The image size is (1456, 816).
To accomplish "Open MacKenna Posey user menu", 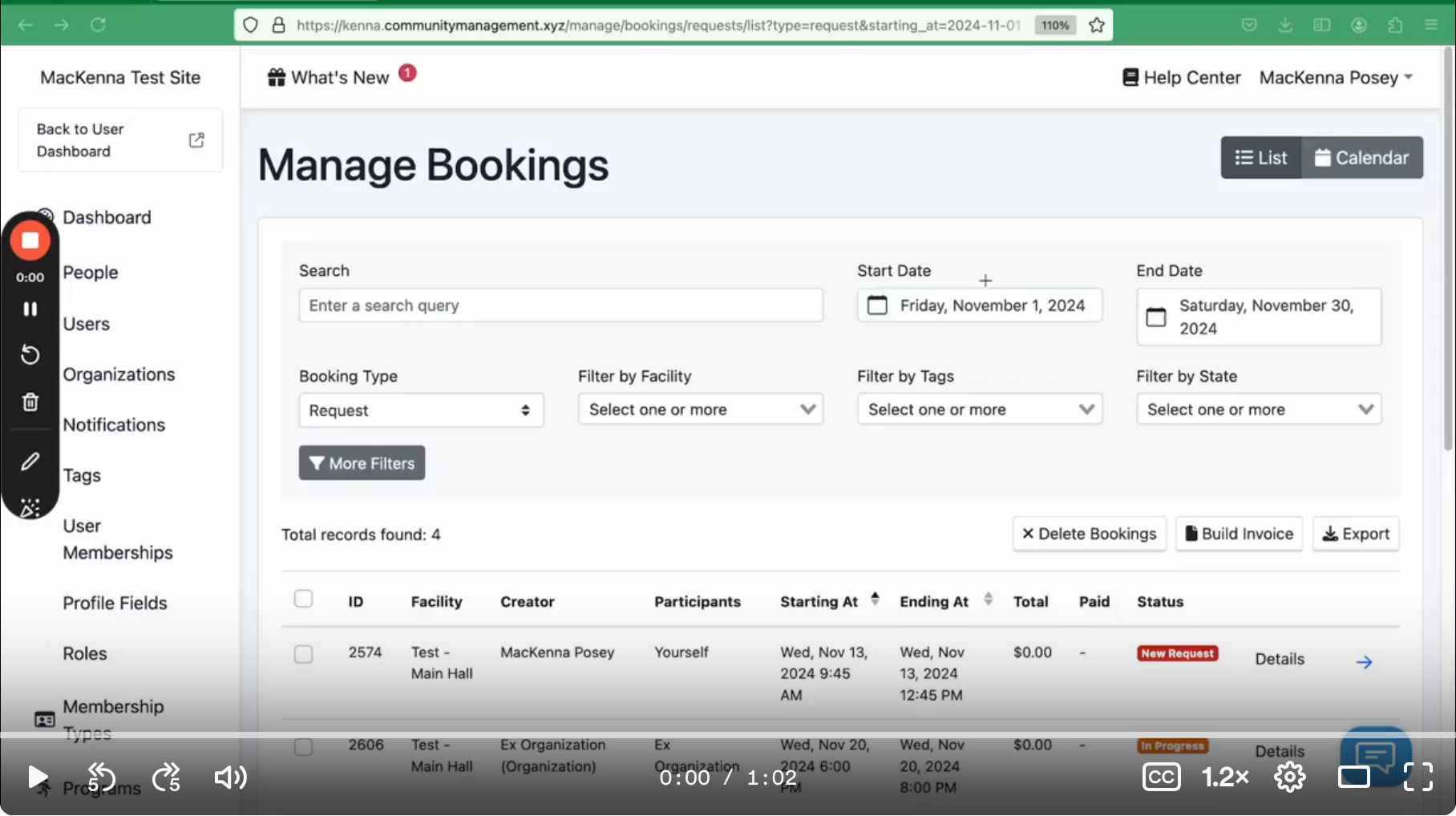I will 1336,78.
